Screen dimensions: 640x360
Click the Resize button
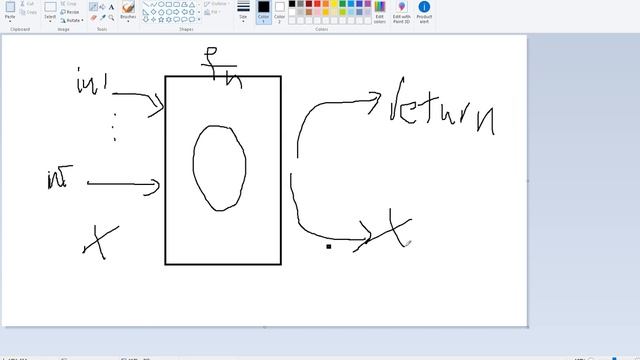click(70, 12)
